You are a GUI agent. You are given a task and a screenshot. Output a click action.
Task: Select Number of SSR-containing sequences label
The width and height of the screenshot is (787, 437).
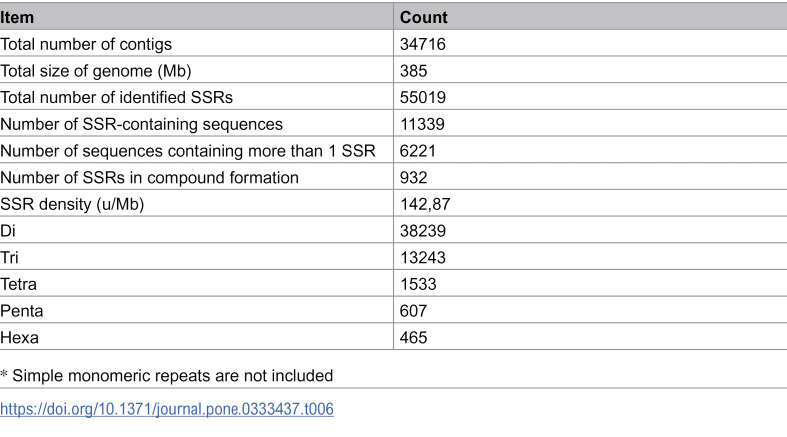coord(142,124)
